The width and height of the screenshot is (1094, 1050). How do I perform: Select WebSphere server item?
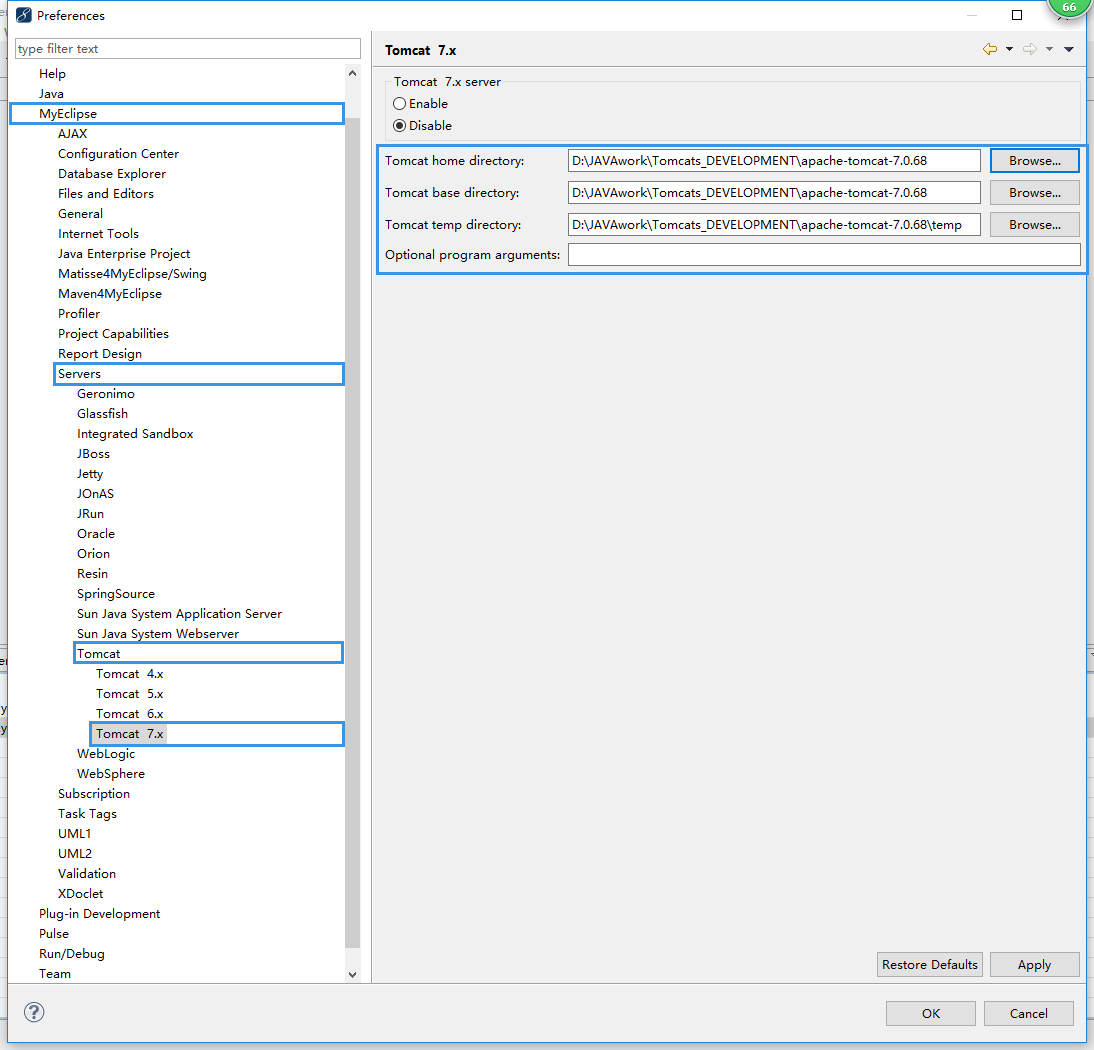[110, 774]
